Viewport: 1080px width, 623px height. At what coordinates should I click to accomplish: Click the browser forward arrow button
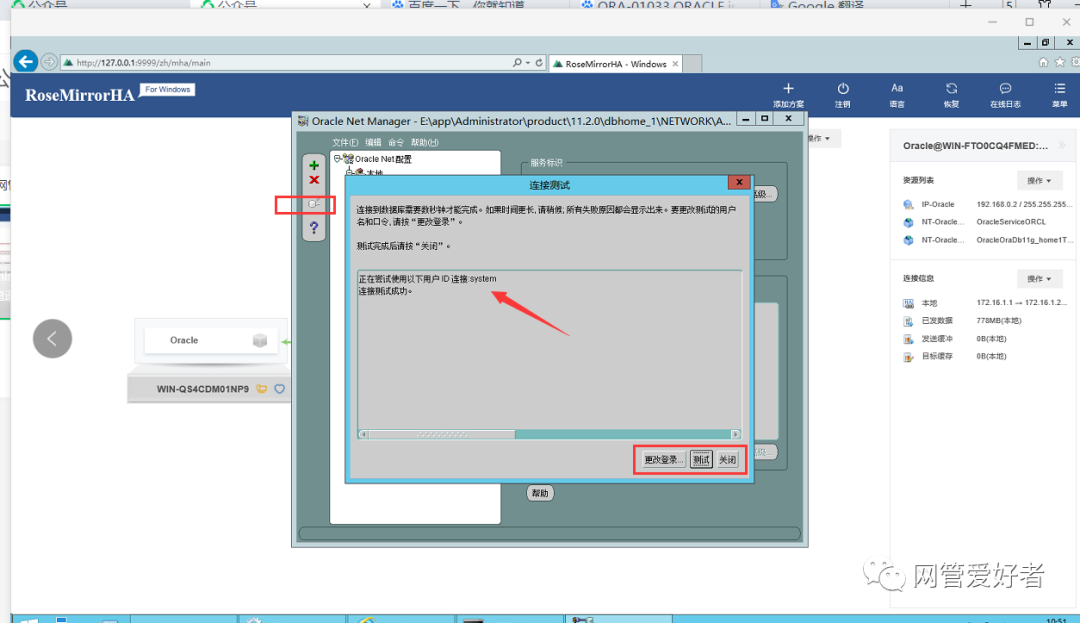pos(49,62)
